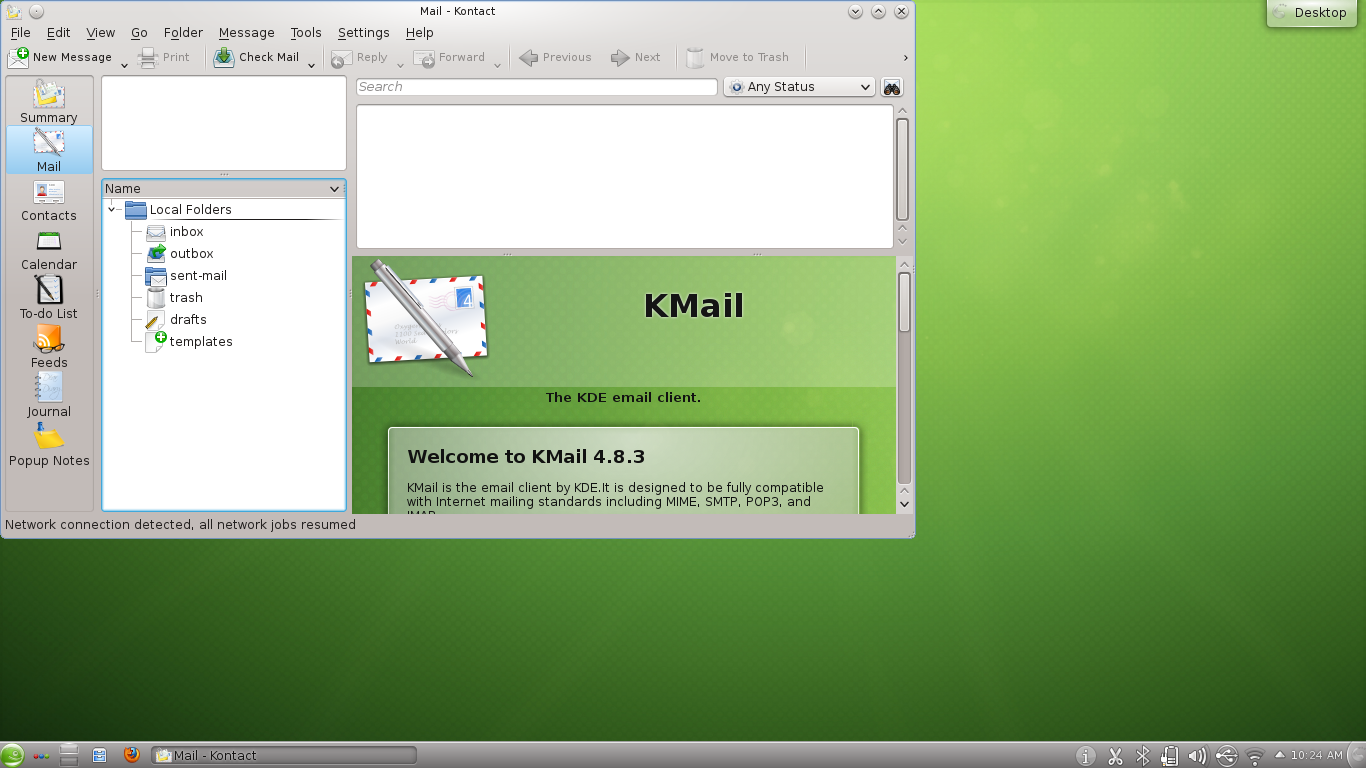Viewport: 1366px width, 768px height.
Task: Open the Message menu
Action: [246, 33]
